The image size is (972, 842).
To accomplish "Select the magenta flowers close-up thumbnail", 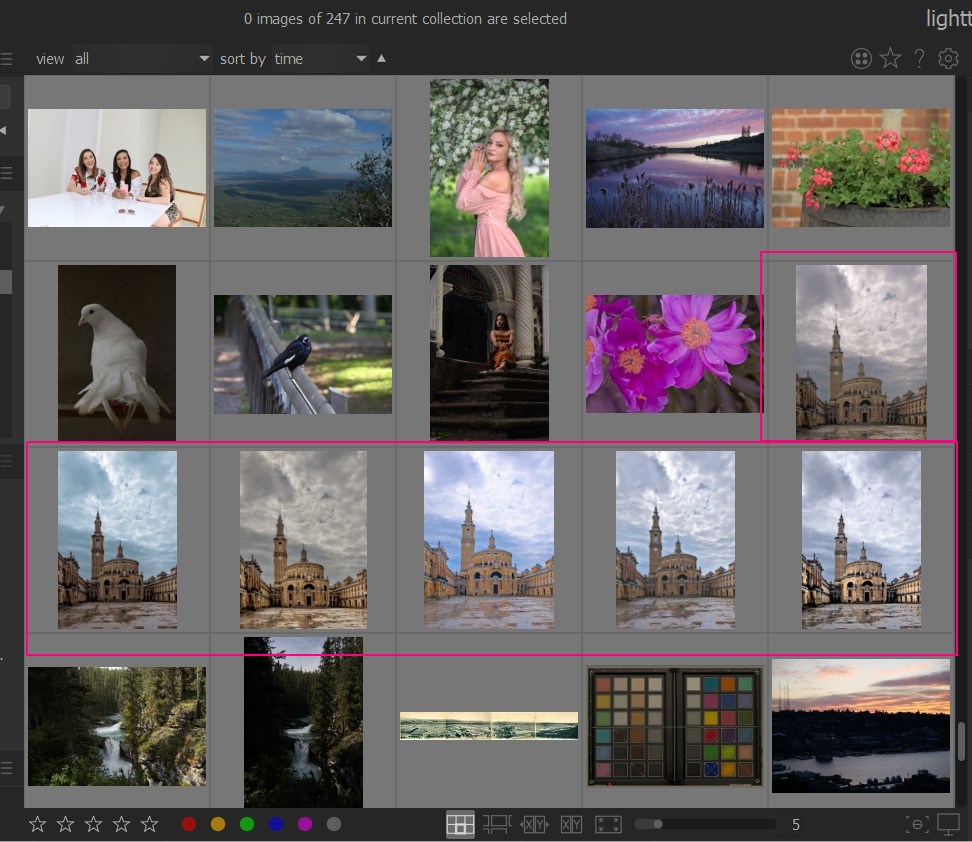I will click(x=674, y=354).
